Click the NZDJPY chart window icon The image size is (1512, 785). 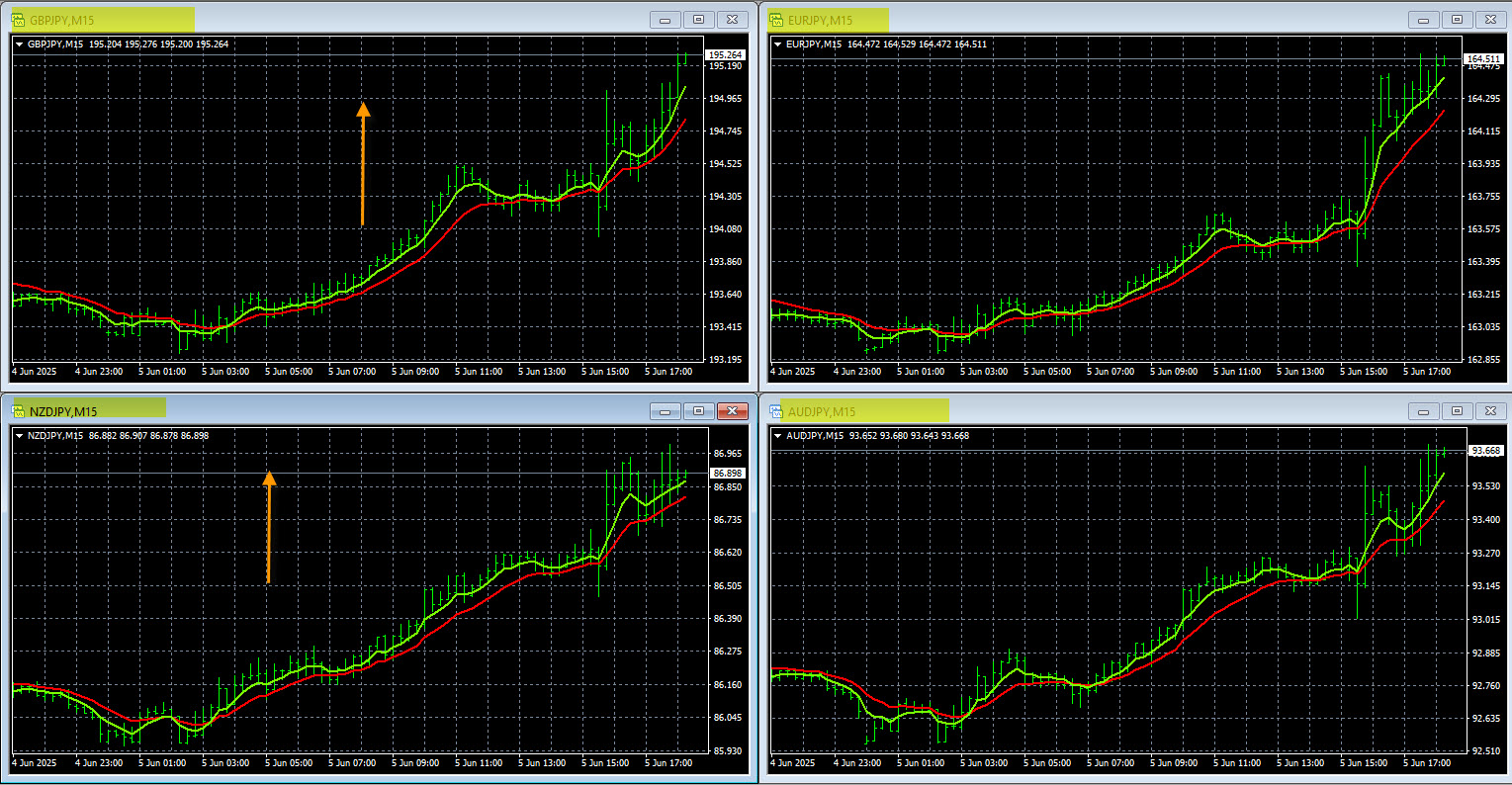click(18, 410)
